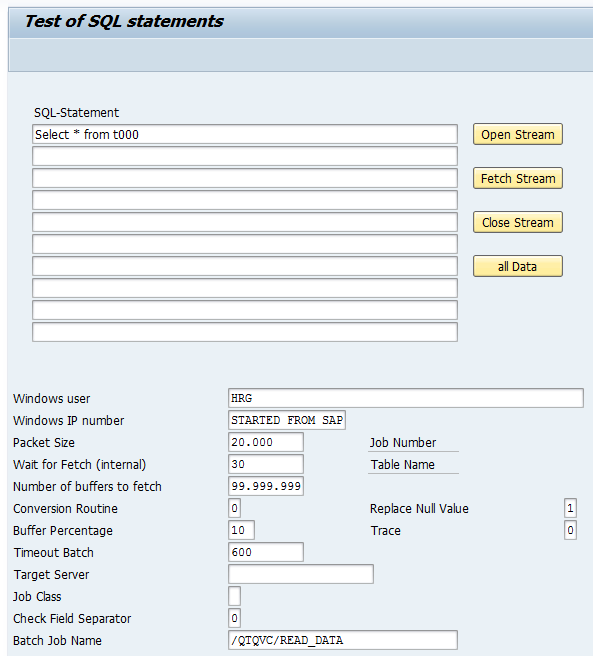Screen dimensions: 593x656
Task: Click the Buffer Percentage field with 10
Action: pos(241,530)
